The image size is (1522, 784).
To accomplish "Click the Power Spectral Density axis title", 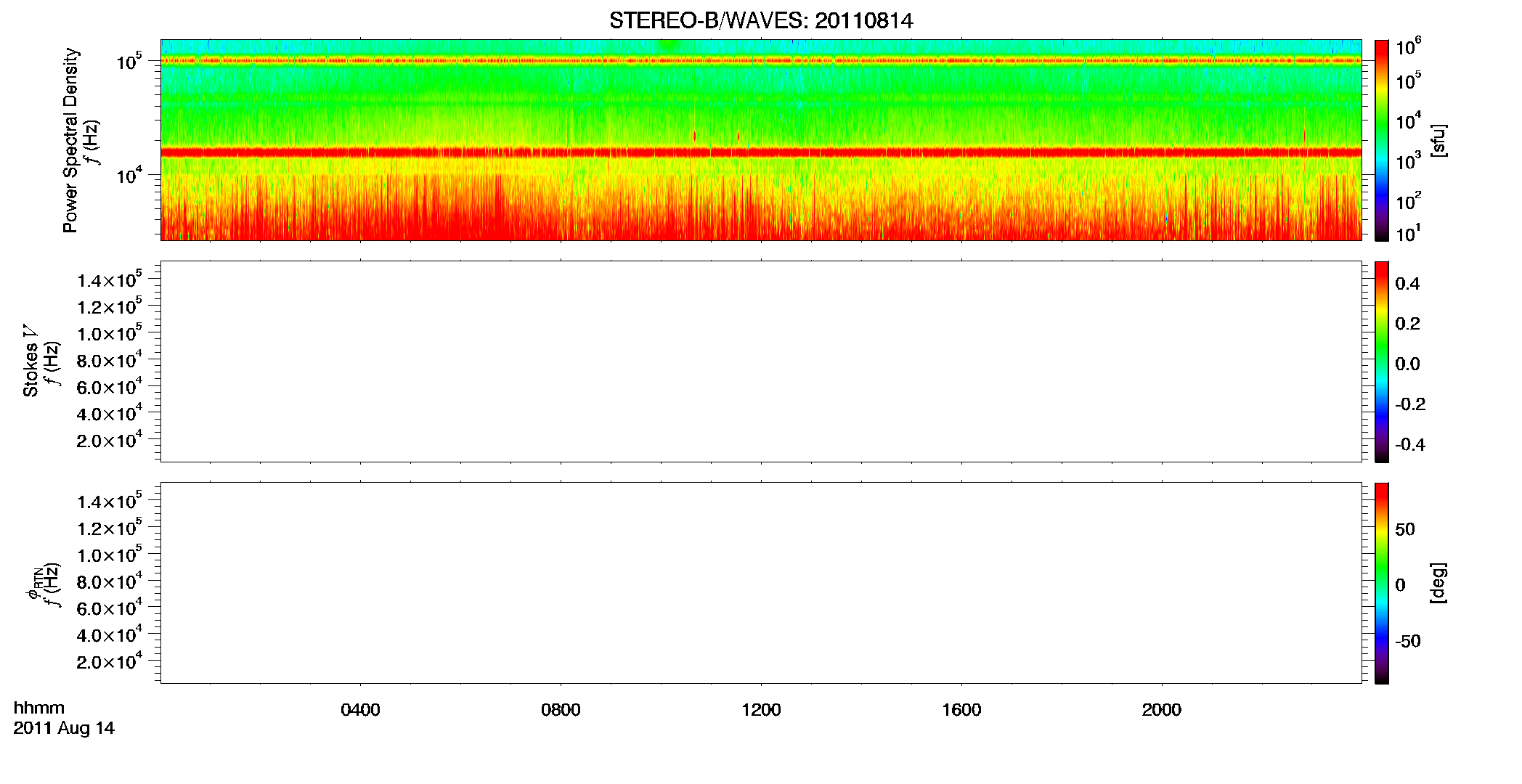I will tap(70, 140).
